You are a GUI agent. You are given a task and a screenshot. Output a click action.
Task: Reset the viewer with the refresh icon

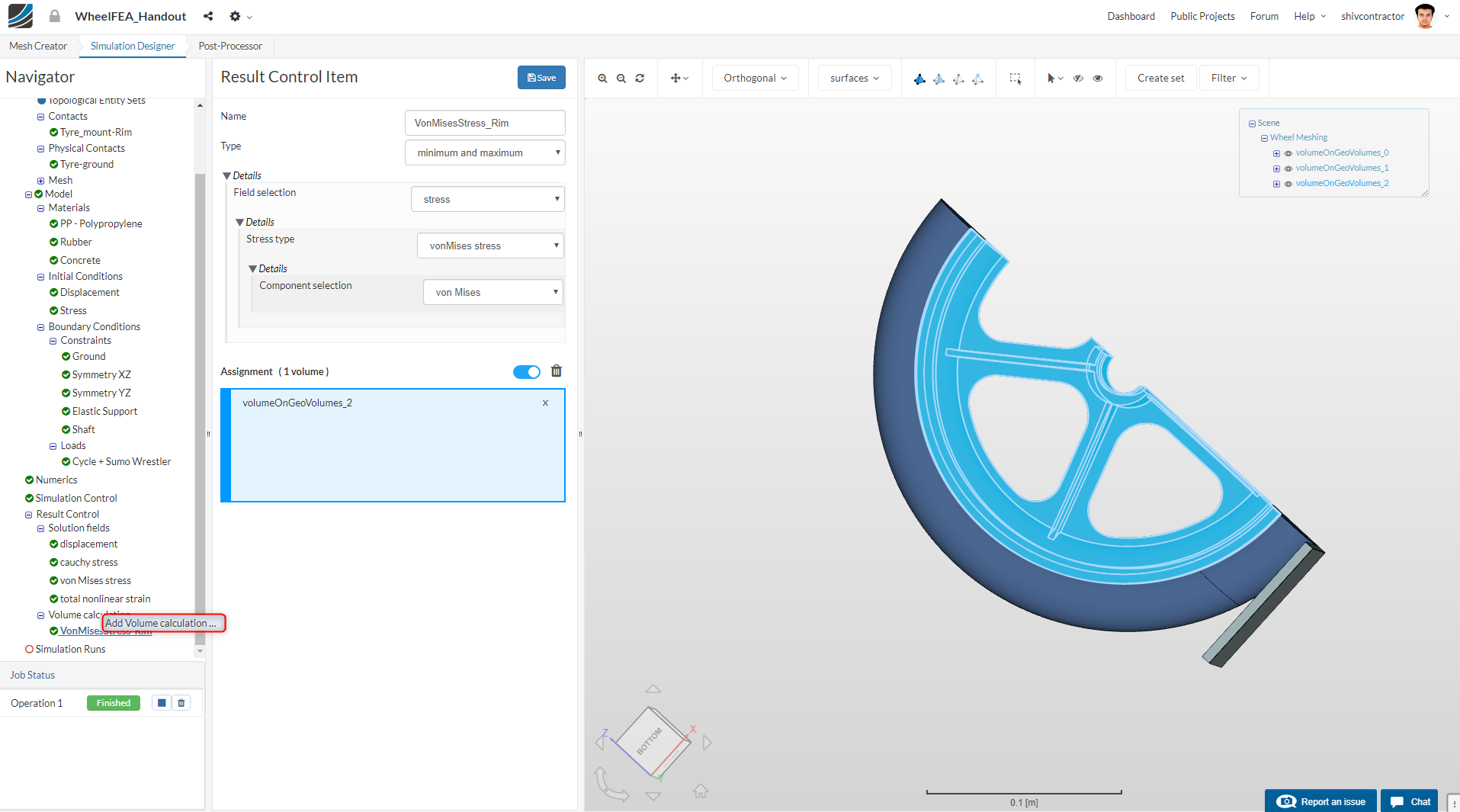640,78
